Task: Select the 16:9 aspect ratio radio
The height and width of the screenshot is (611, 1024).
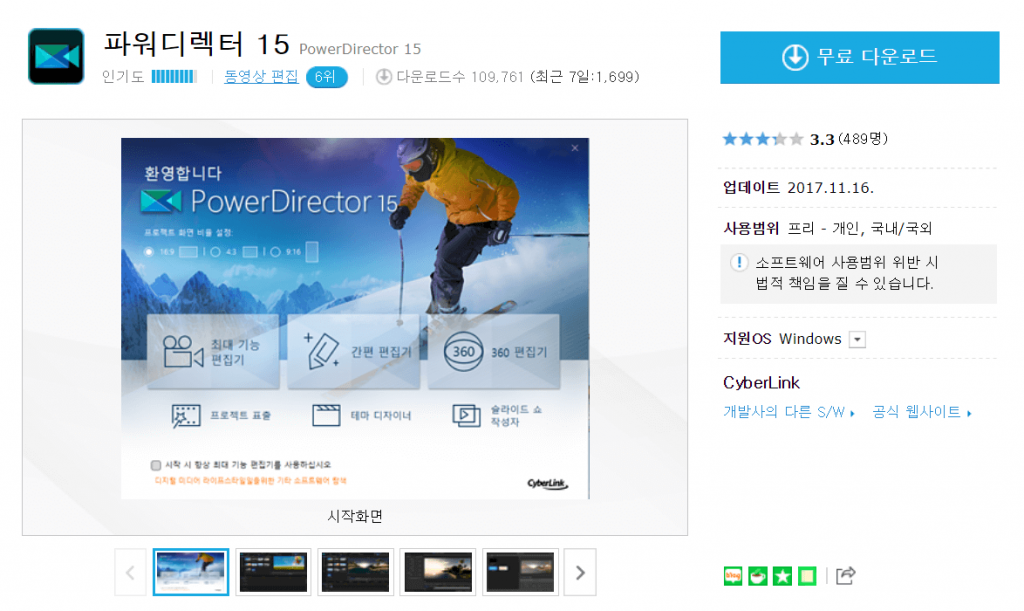Action: pyautogui.click(x=150, y=252)
